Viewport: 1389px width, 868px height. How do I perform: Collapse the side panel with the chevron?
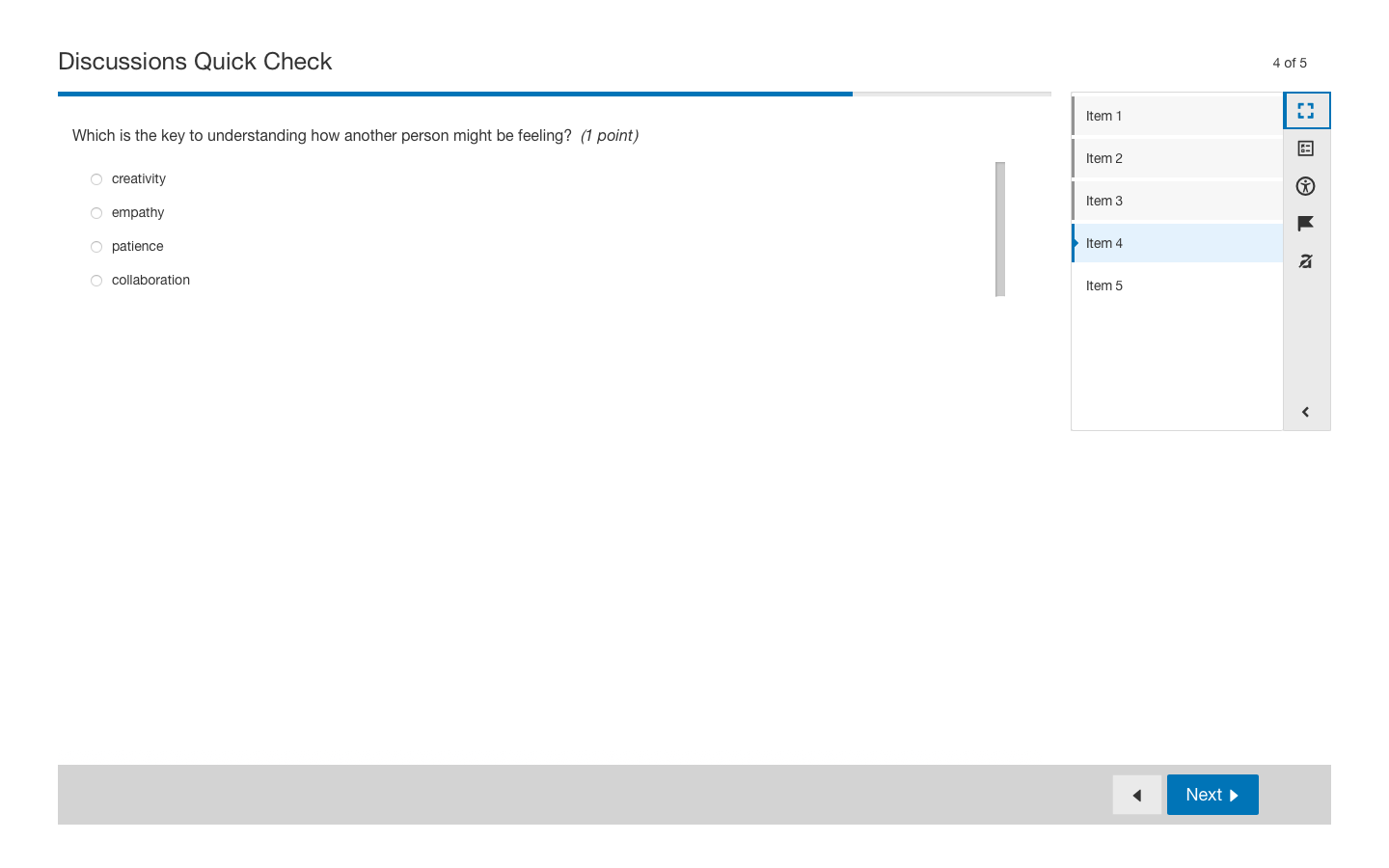[x=1306, y=412]
